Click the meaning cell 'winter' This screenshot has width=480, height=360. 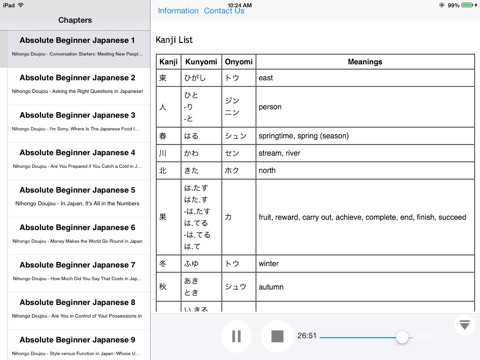tap(365, 264)
